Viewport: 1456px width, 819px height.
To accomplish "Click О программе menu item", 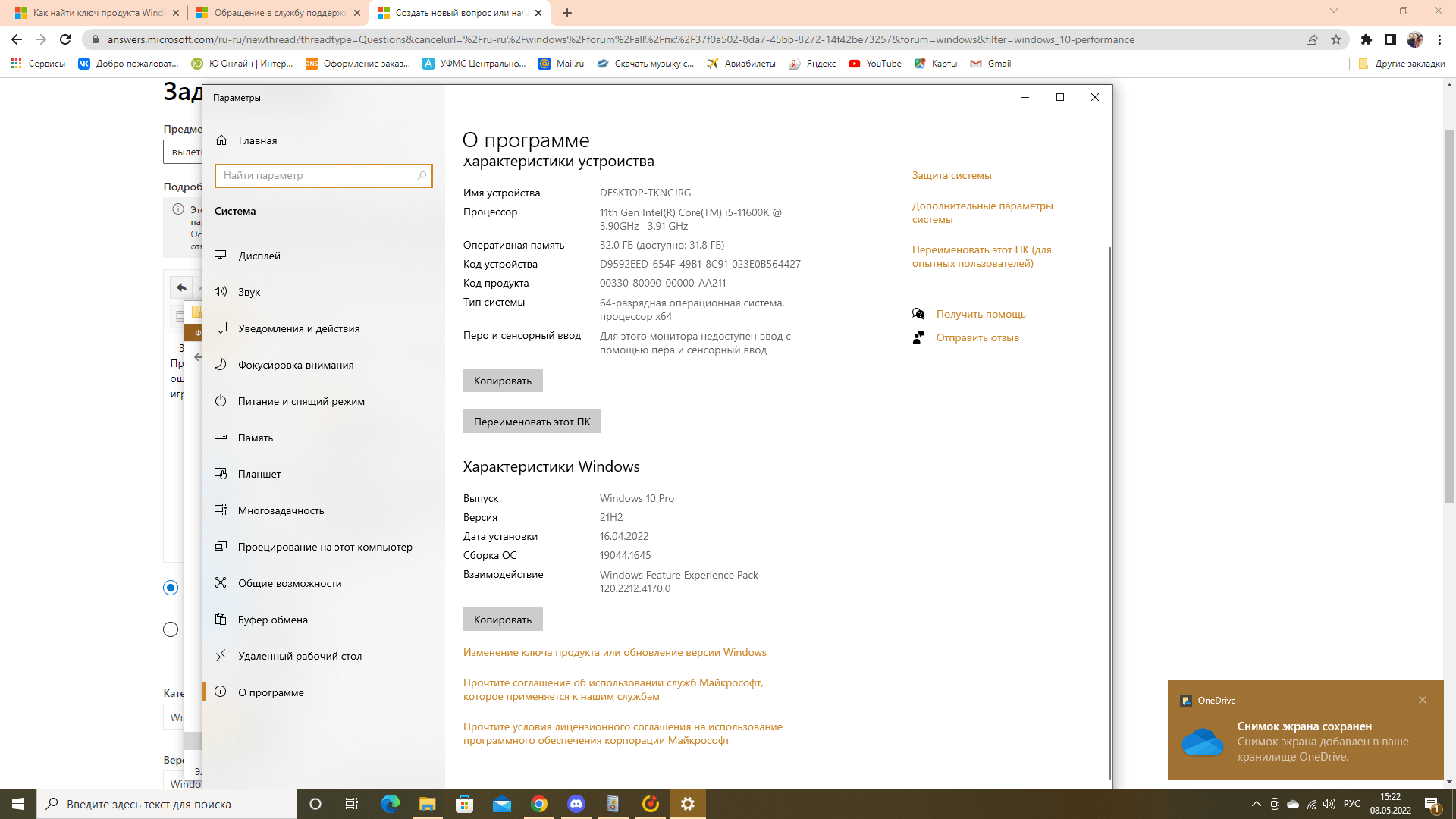I will [271, 692].
